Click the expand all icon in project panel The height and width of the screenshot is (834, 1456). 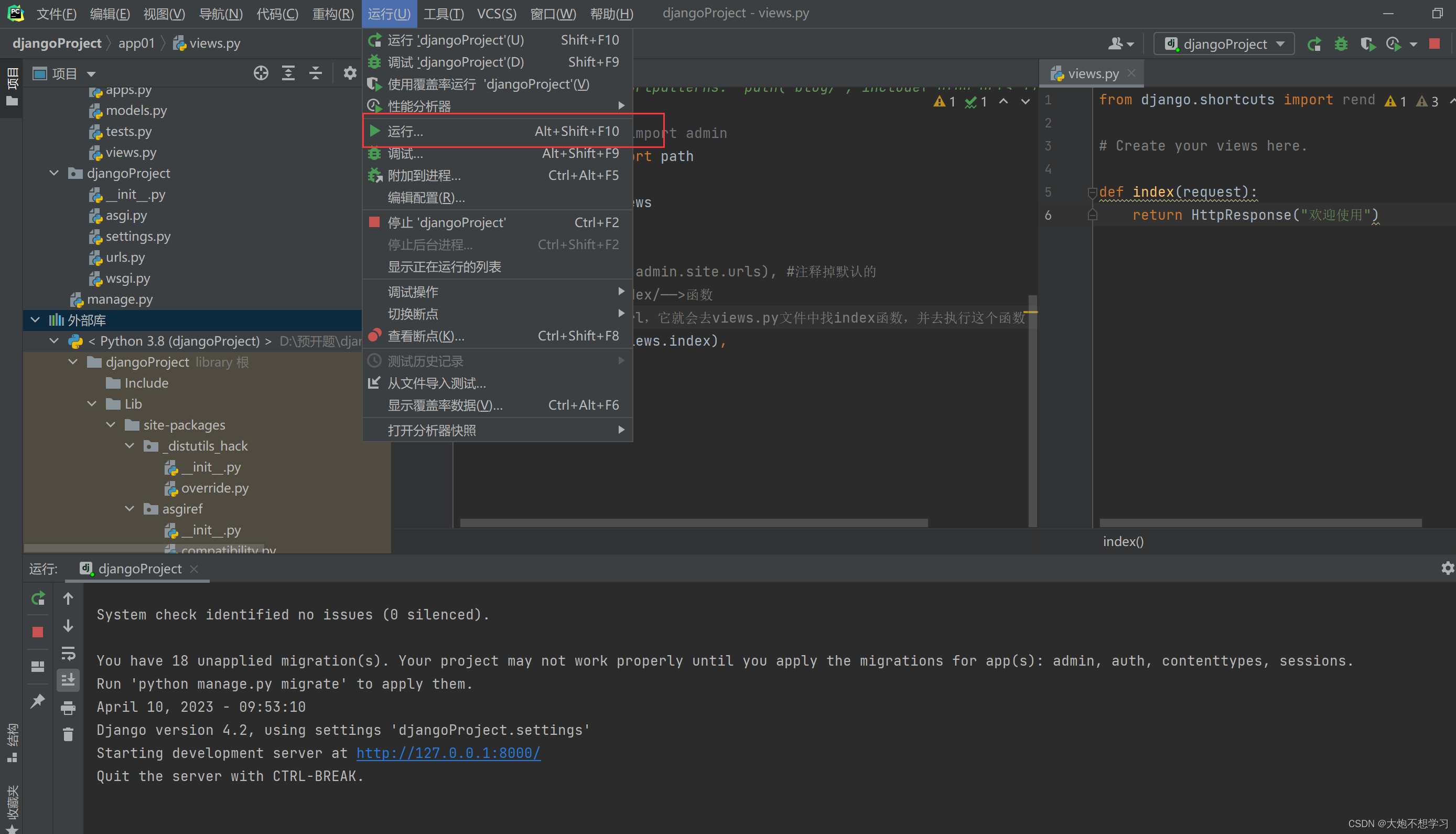click(288, 73)
